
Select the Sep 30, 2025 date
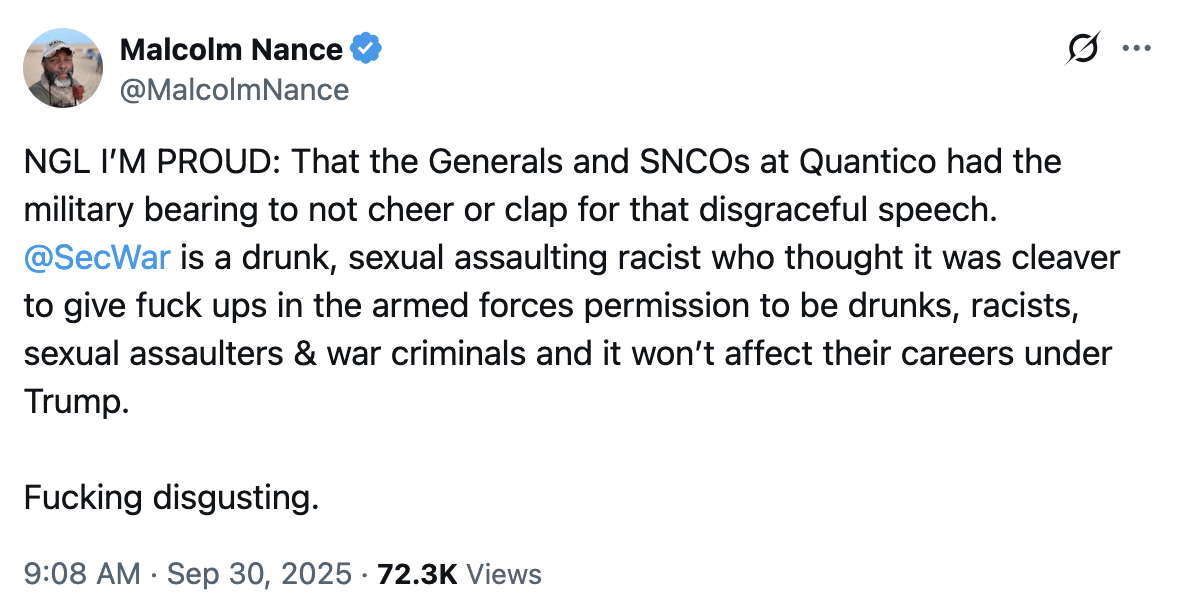[259, 574]
